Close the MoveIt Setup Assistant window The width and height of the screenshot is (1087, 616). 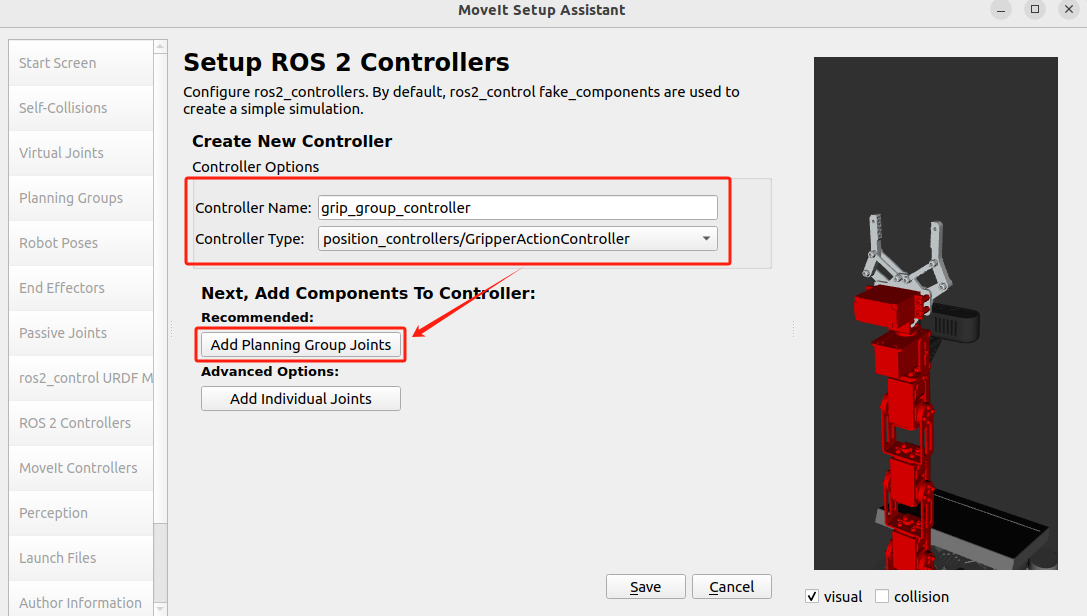pos(1069,10)
